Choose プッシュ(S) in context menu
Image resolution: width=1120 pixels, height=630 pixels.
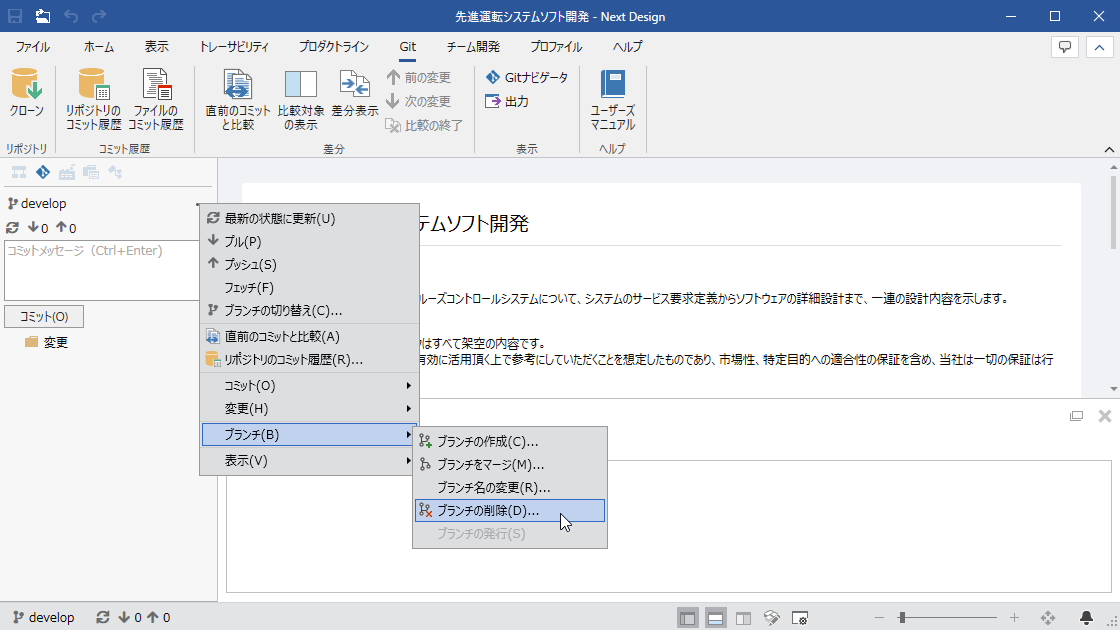(x=309, y=264)
